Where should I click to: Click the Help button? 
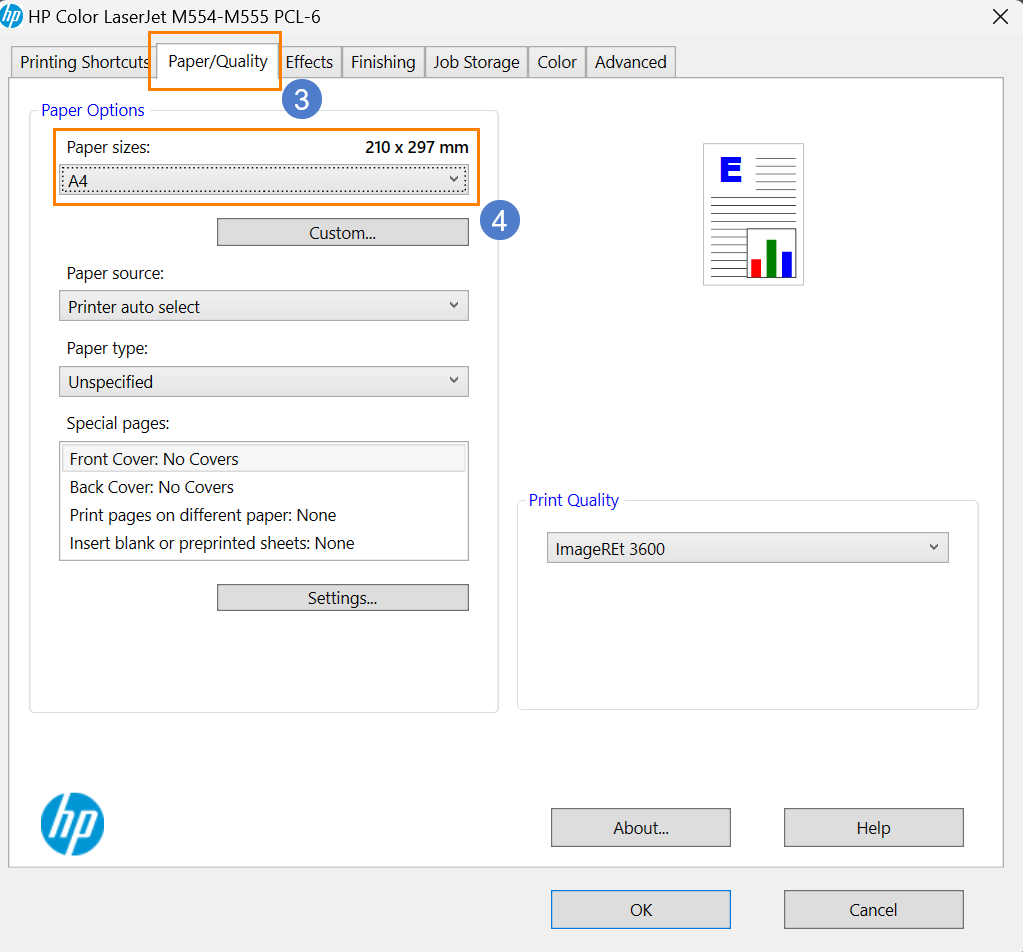tap(874, 827)
